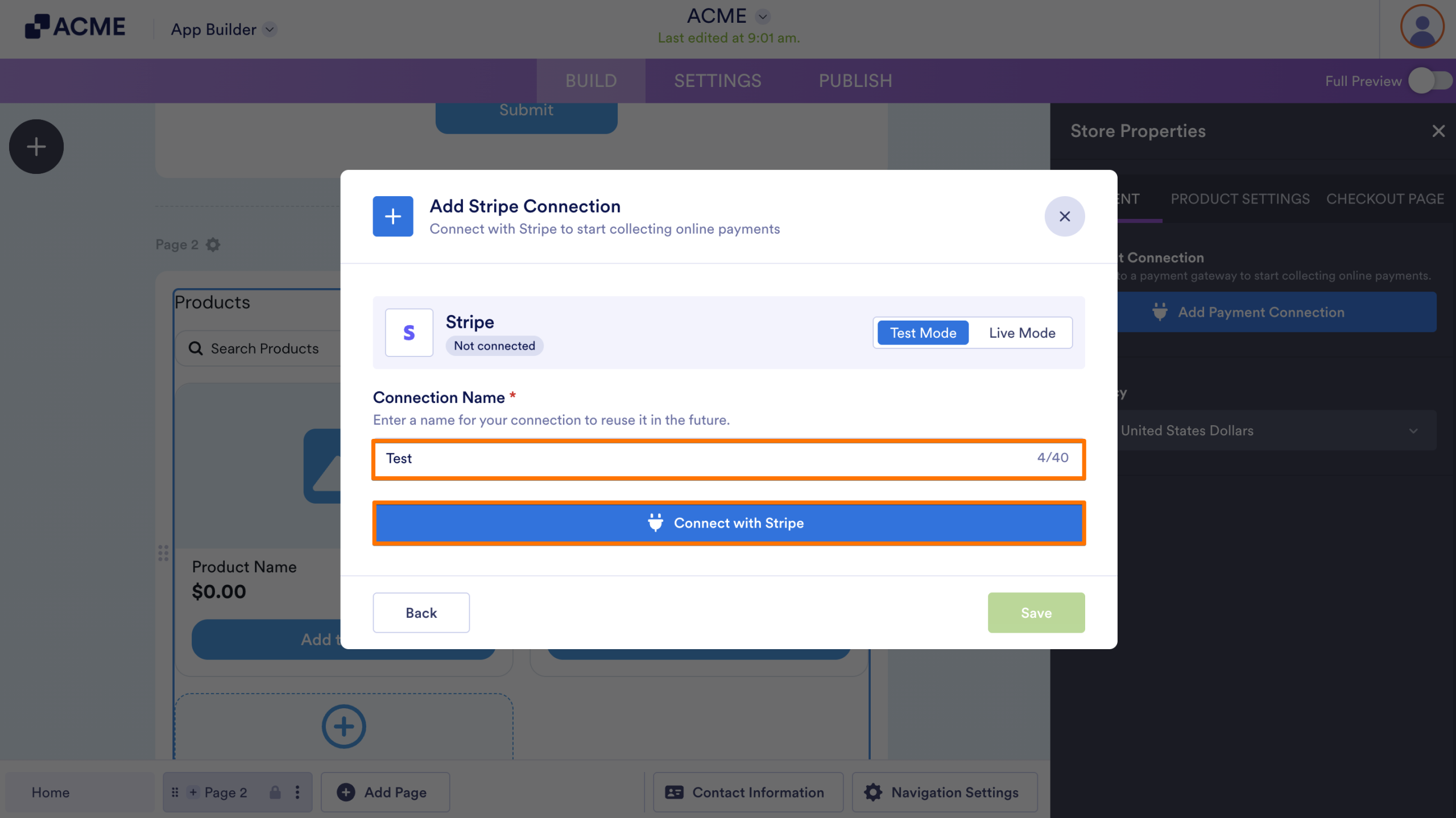Click the circled plus to add product

344,726
